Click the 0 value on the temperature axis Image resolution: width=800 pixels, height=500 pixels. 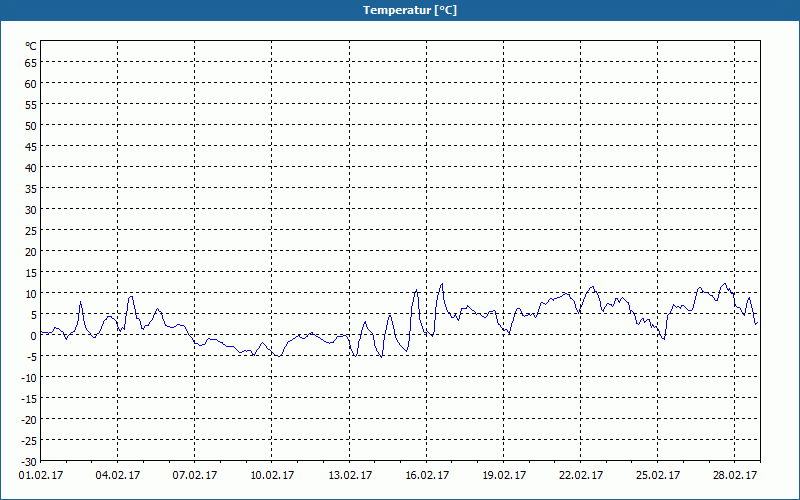pyautogui.click(x=34, y=336)
